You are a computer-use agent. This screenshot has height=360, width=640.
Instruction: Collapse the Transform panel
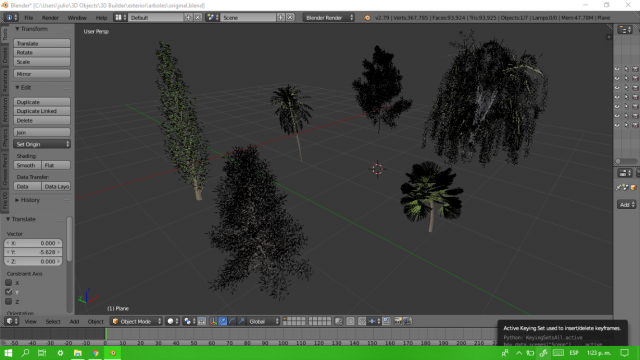[18, 29]
